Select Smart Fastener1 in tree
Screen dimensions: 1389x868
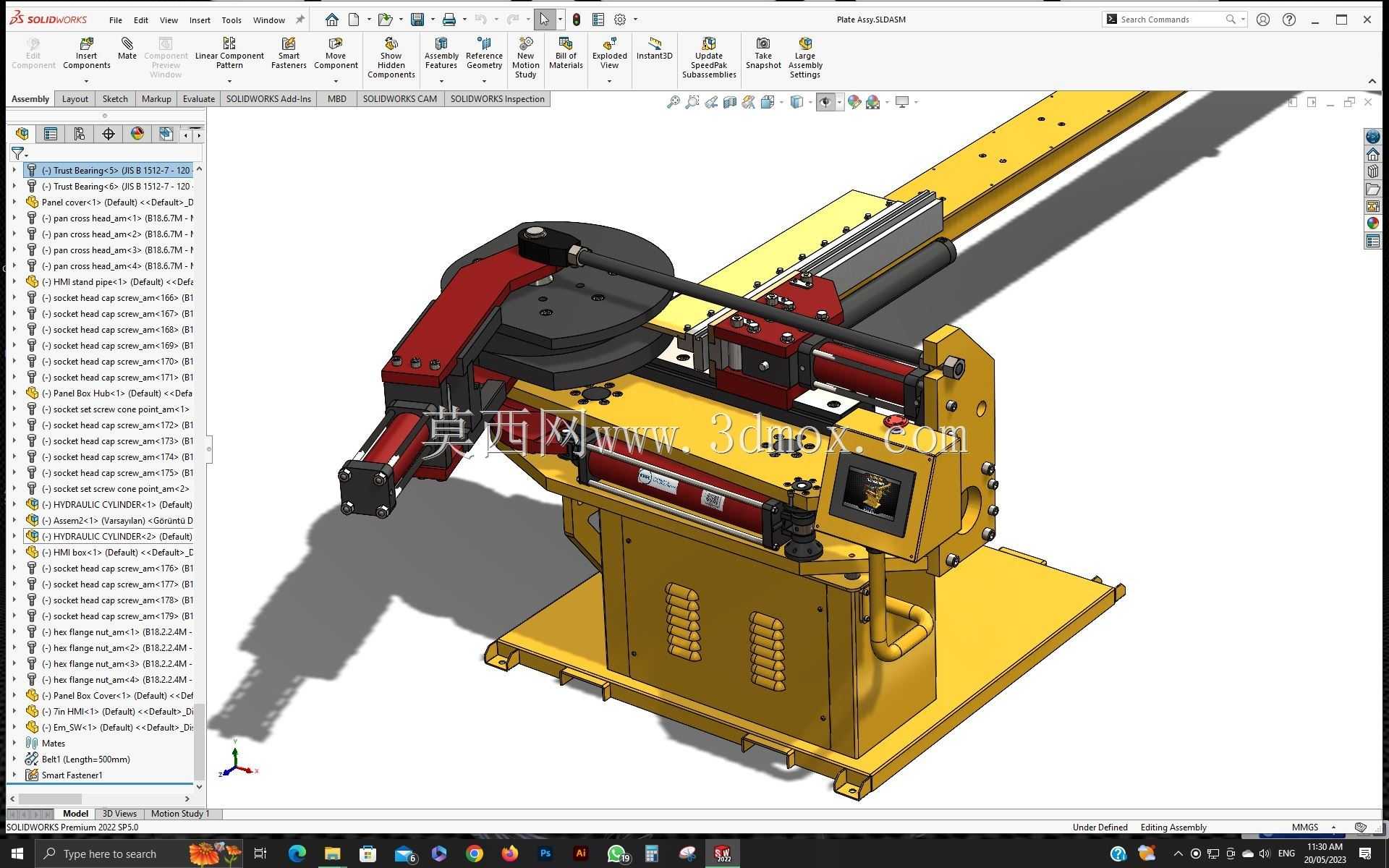72,775
